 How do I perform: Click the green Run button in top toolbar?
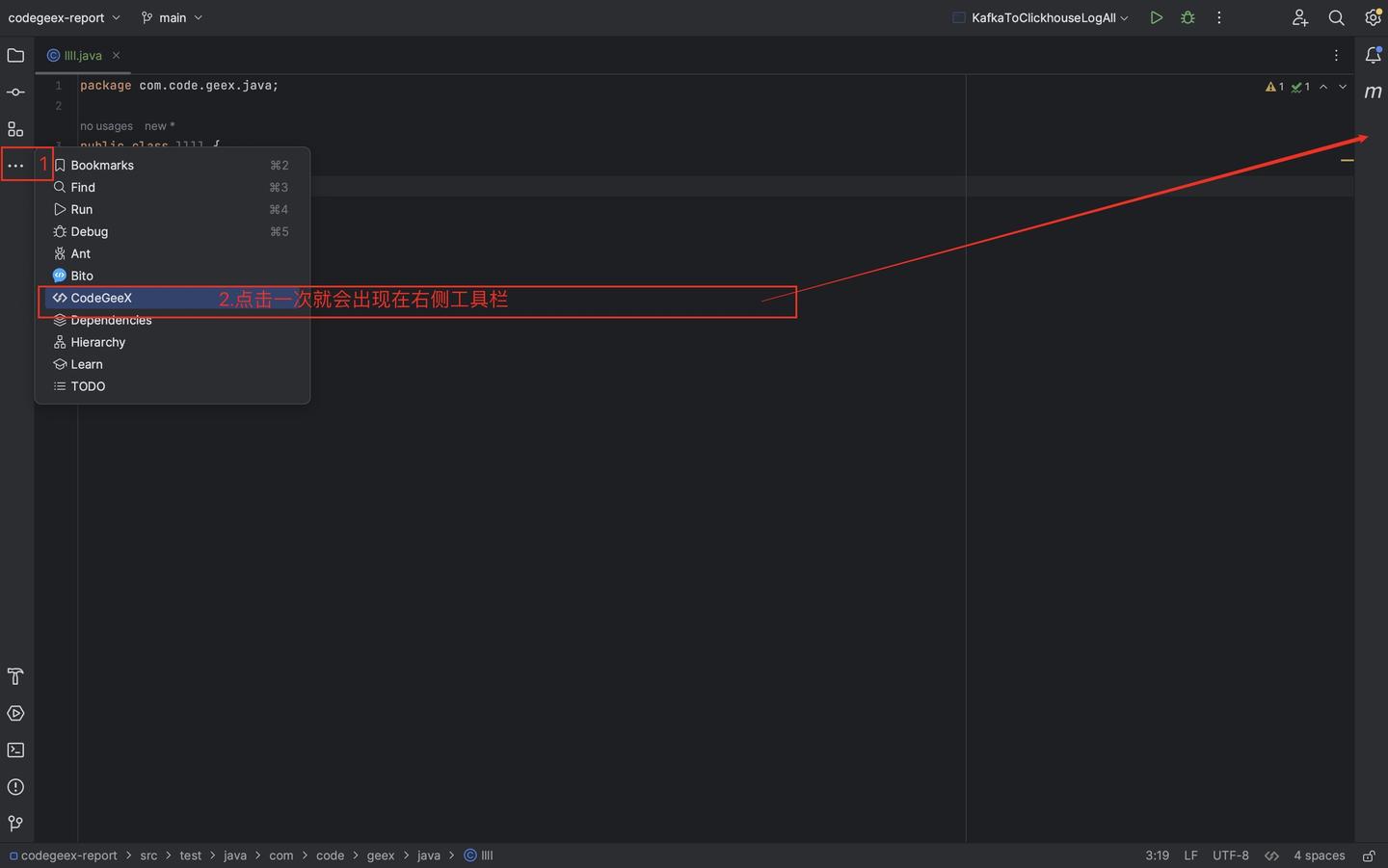pyautogui.click(x=1156, y=17)
